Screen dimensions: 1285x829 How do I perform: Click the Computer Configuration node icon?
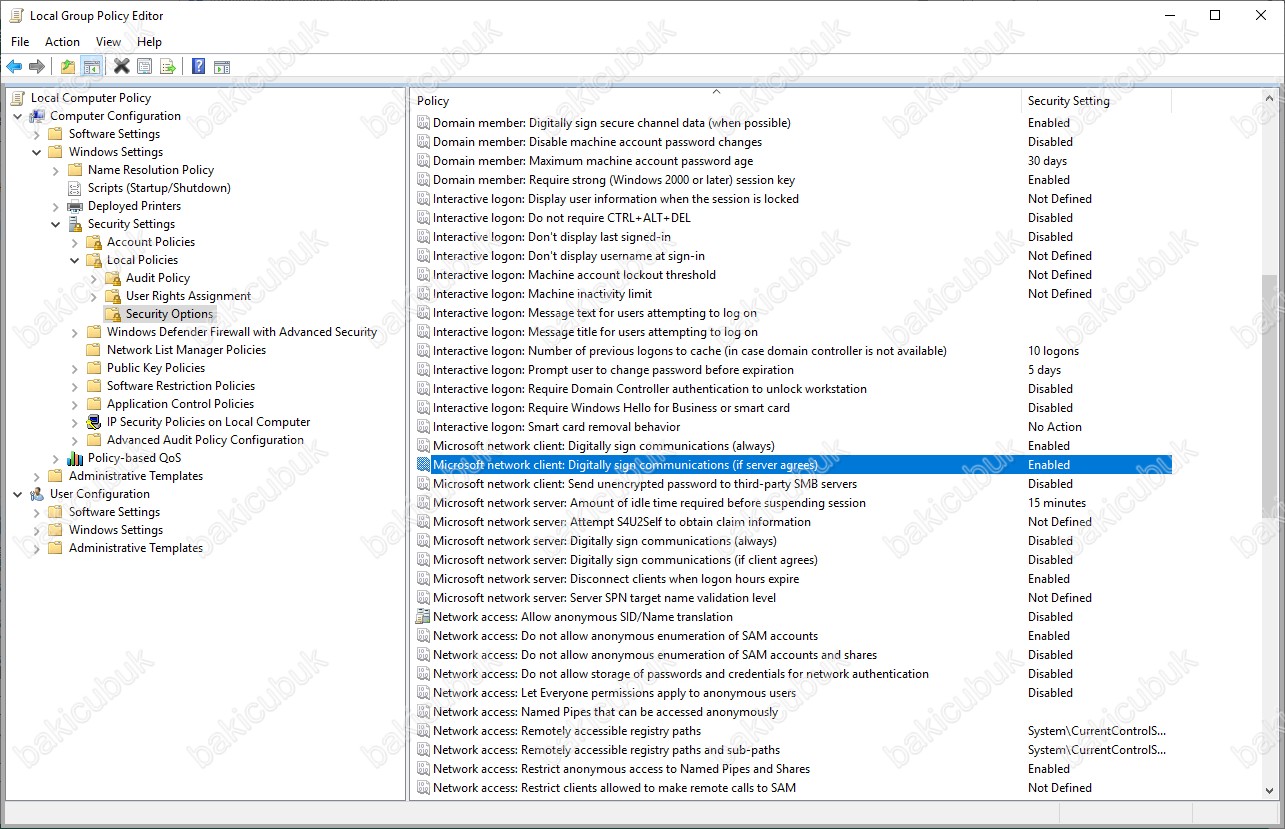[x=38, y=116]
